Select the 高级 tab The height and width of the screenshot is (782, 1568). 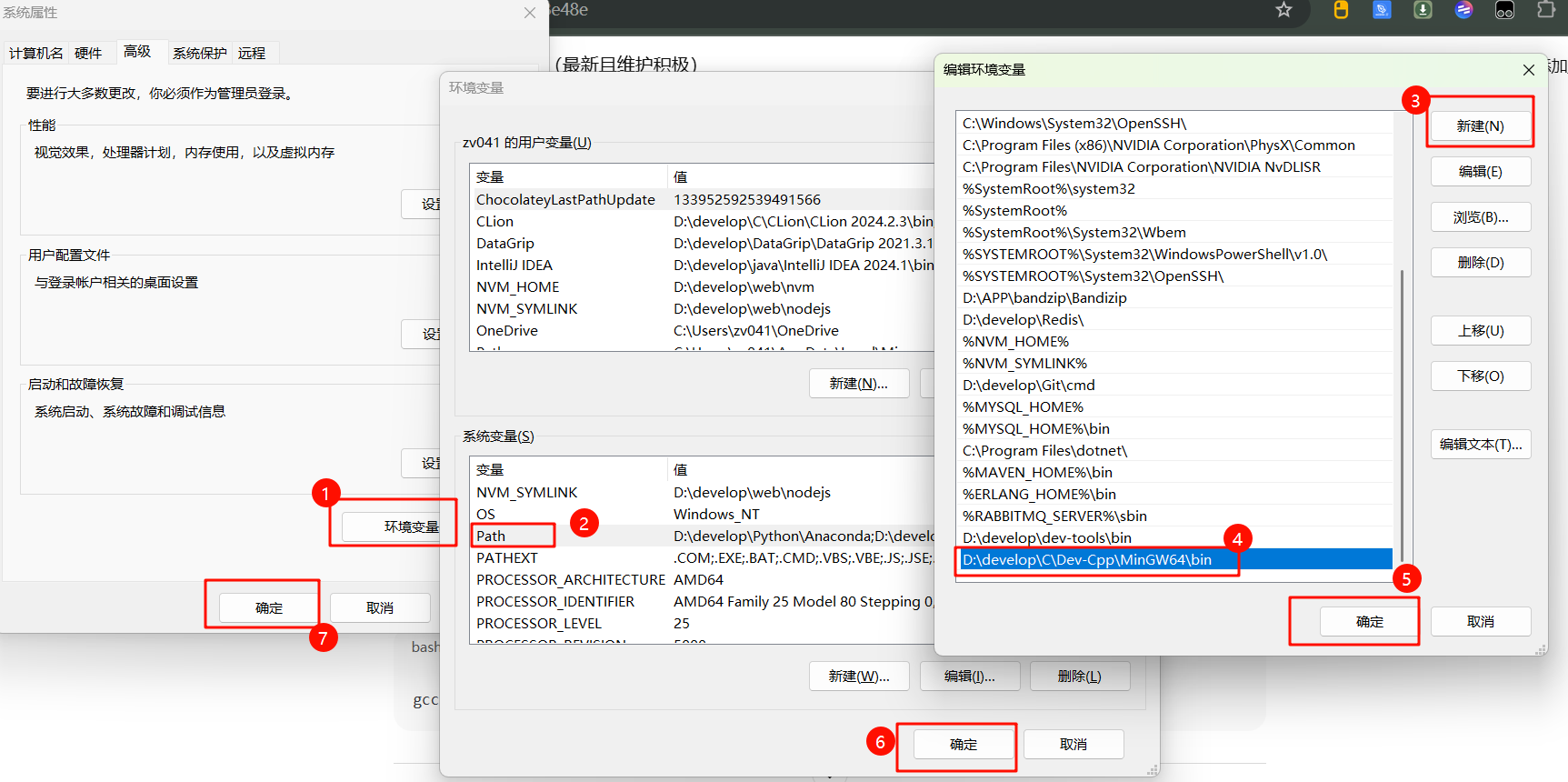tap(137, 52)
